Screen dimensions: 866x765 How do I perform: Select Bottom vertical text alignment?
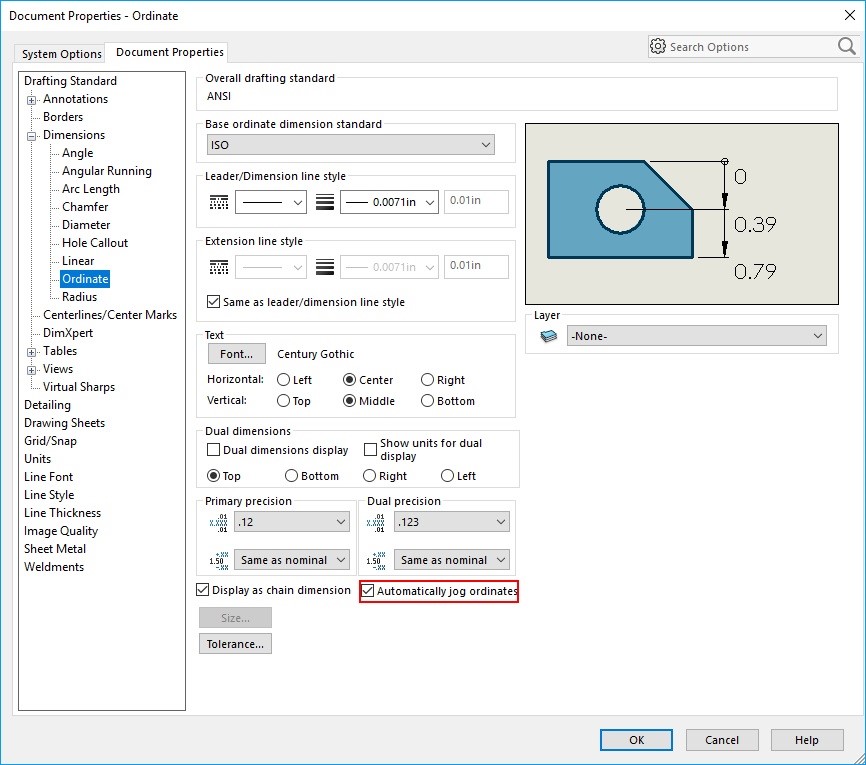point(427,401)
